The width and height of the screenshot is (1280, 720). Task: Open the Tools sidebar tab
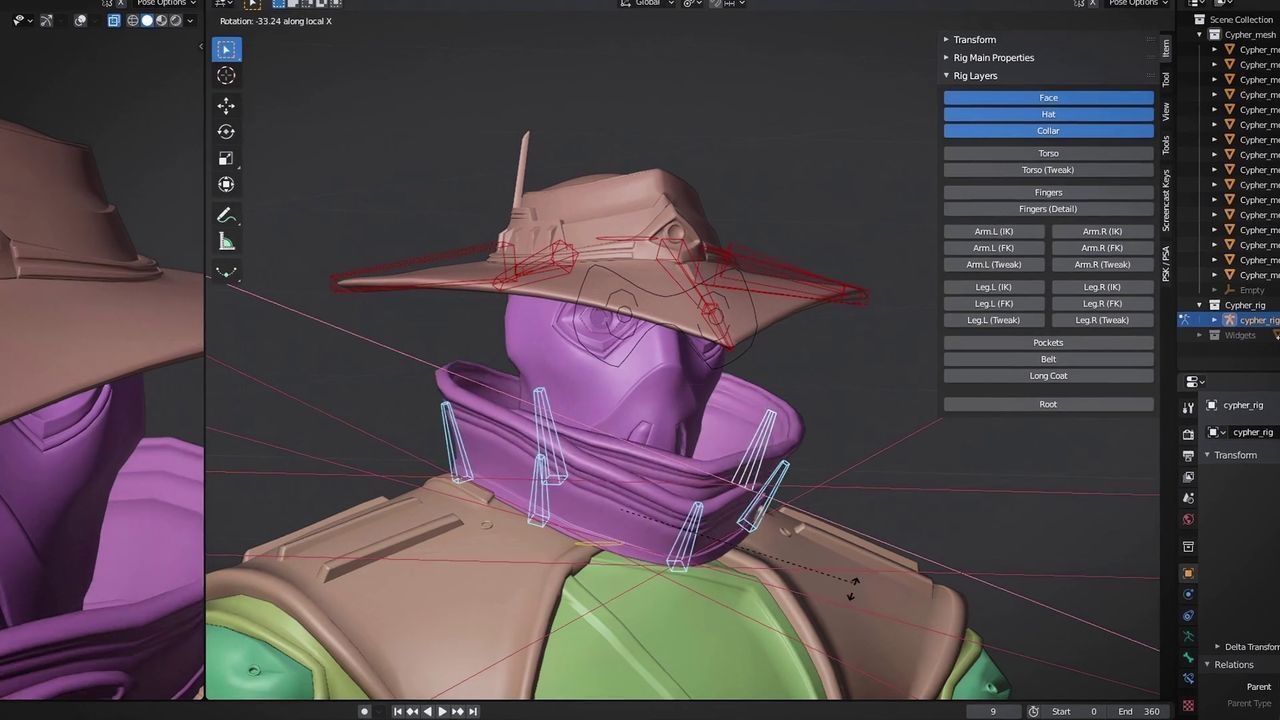point(1166,145)
